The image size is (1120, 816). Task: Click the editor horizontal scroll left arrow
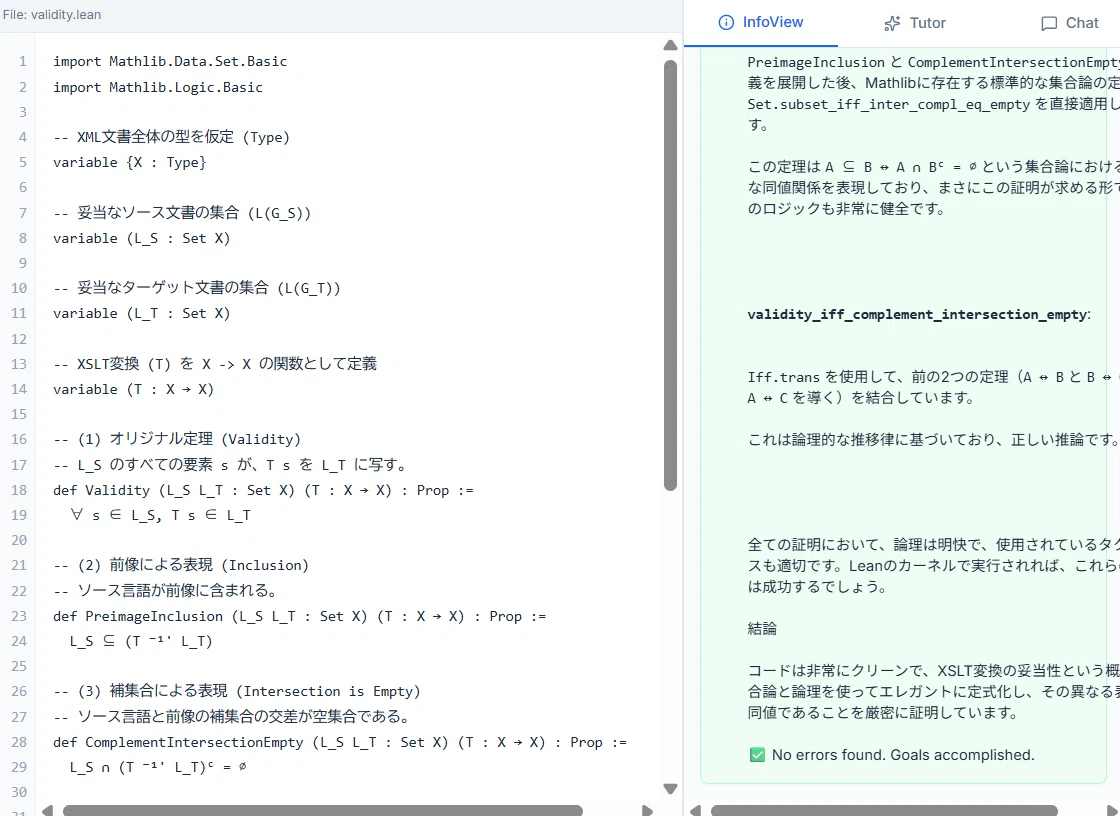pyautogui.click(x=47, y=810)
